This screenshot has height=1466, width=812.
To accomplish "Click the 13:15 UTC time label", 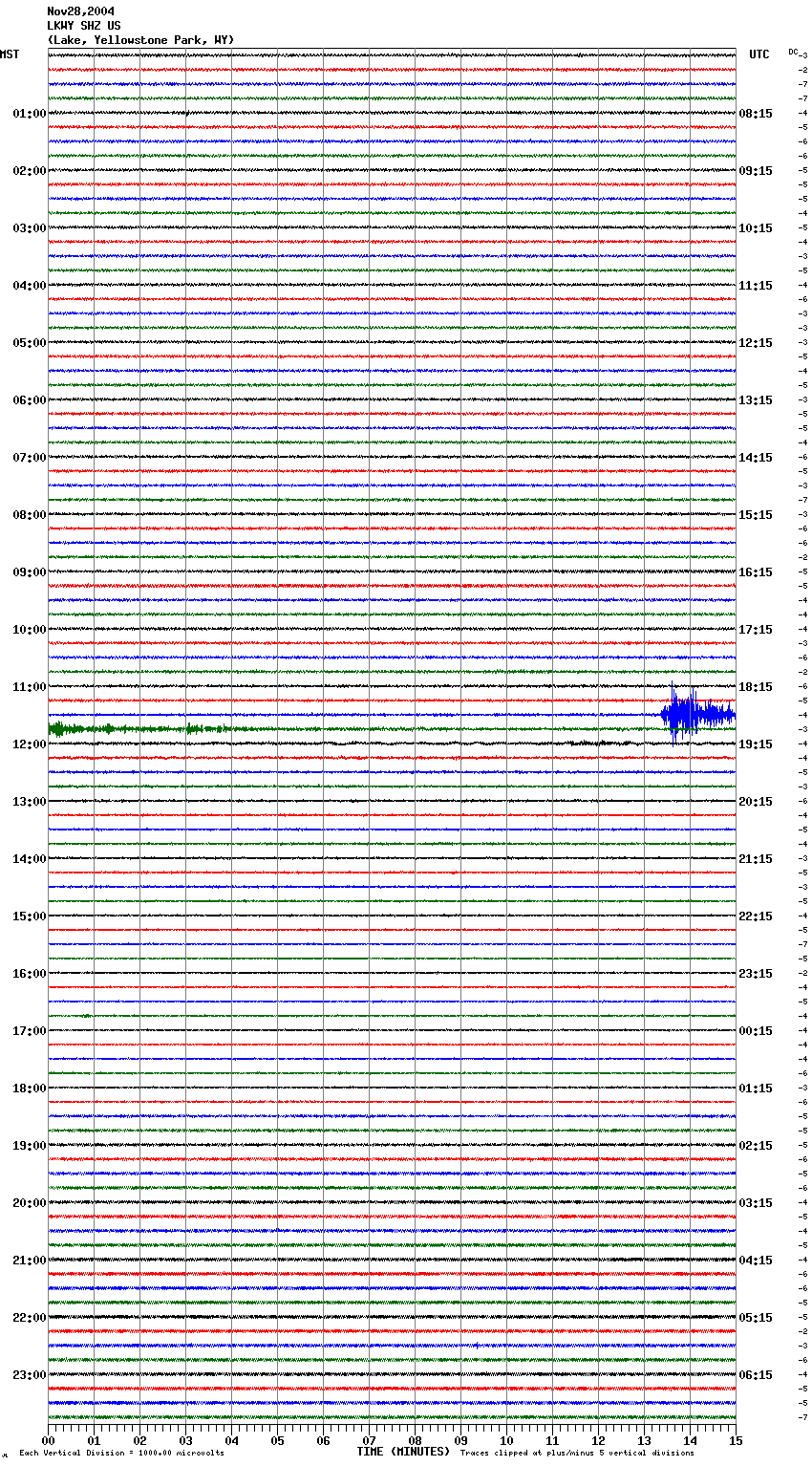I will tap(756, 400).
